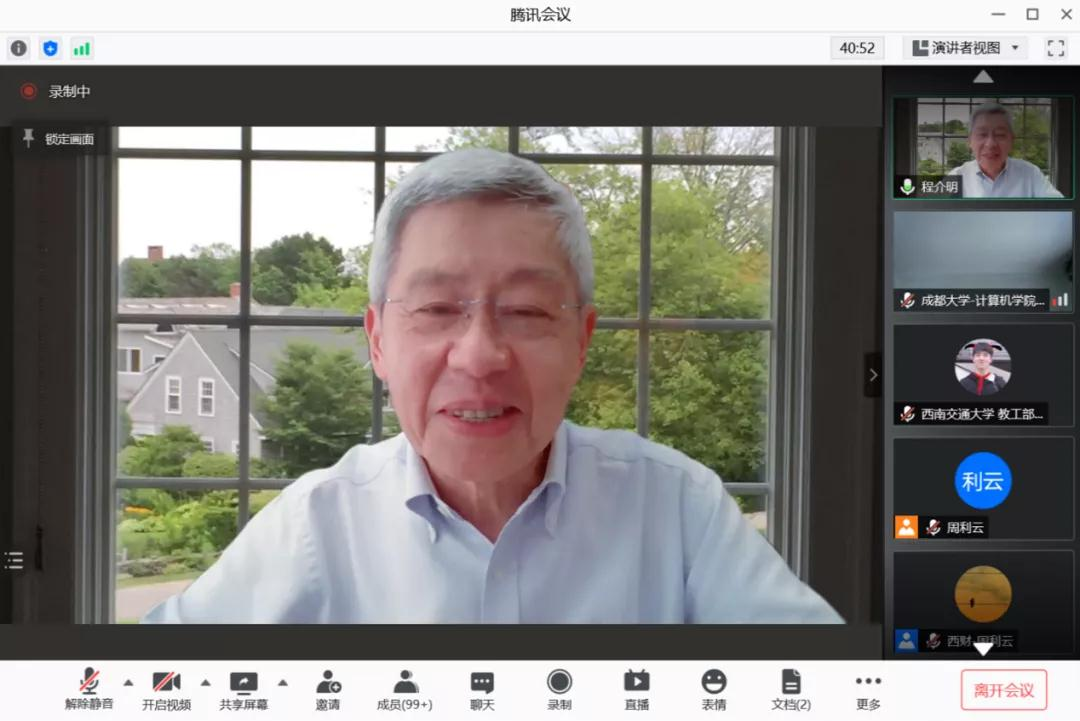Start 直播 live streaming
Image resolution: width=1080 pixels, height=721 pixels.
pos(637,690)
